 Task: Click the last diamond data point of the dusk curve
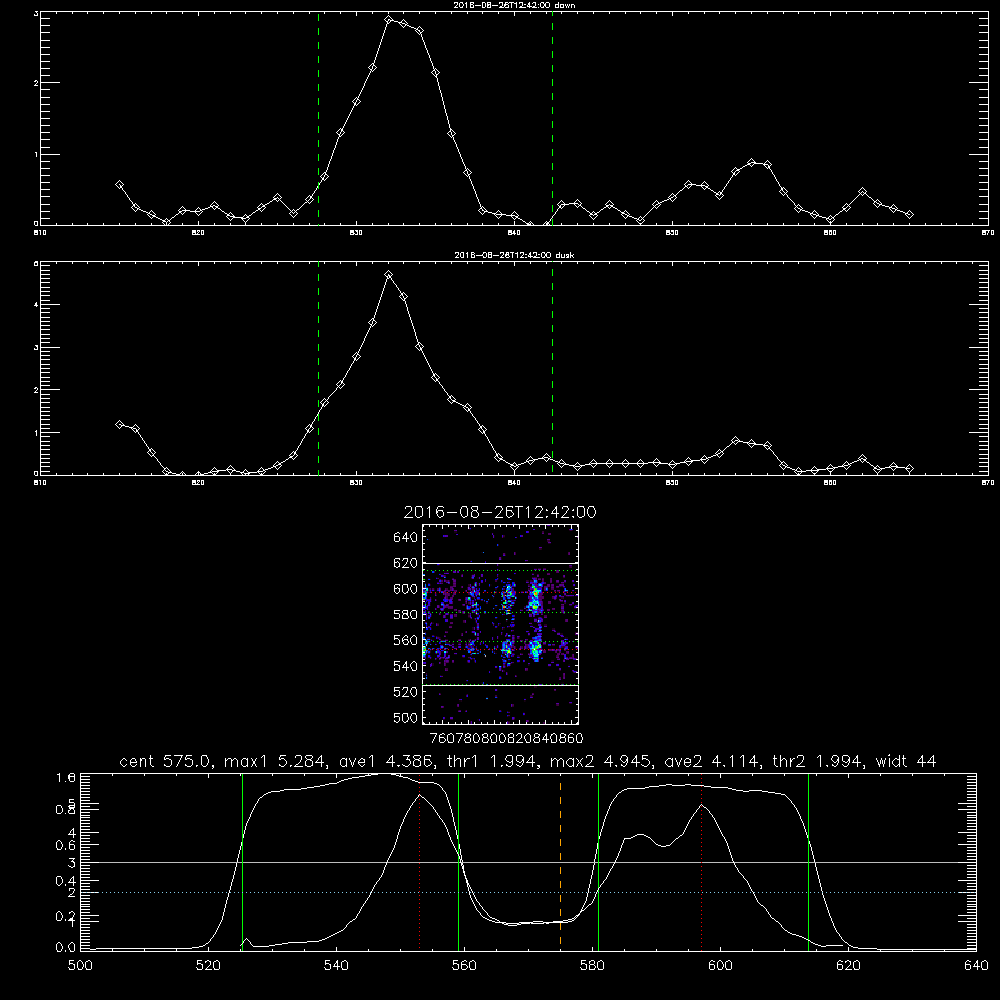pos(909,469)
